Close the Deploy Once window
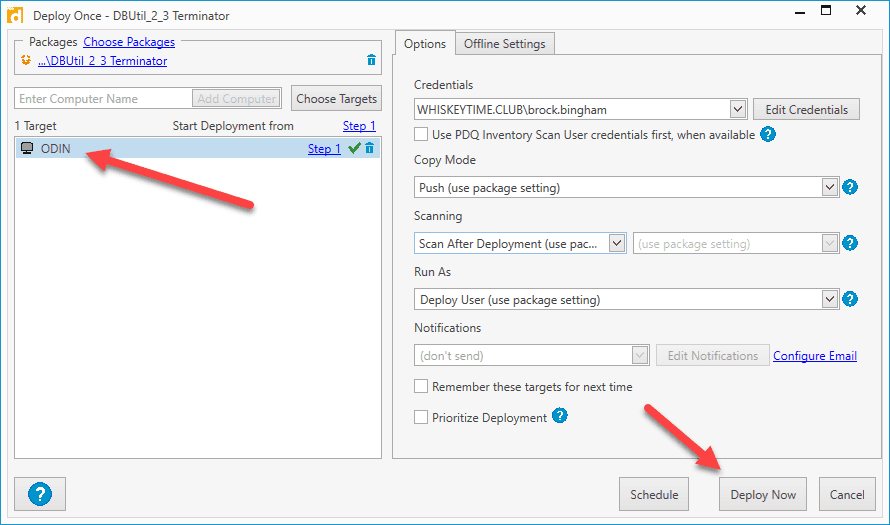This screenshot has width=890, height=525. (x=861, y=10)
